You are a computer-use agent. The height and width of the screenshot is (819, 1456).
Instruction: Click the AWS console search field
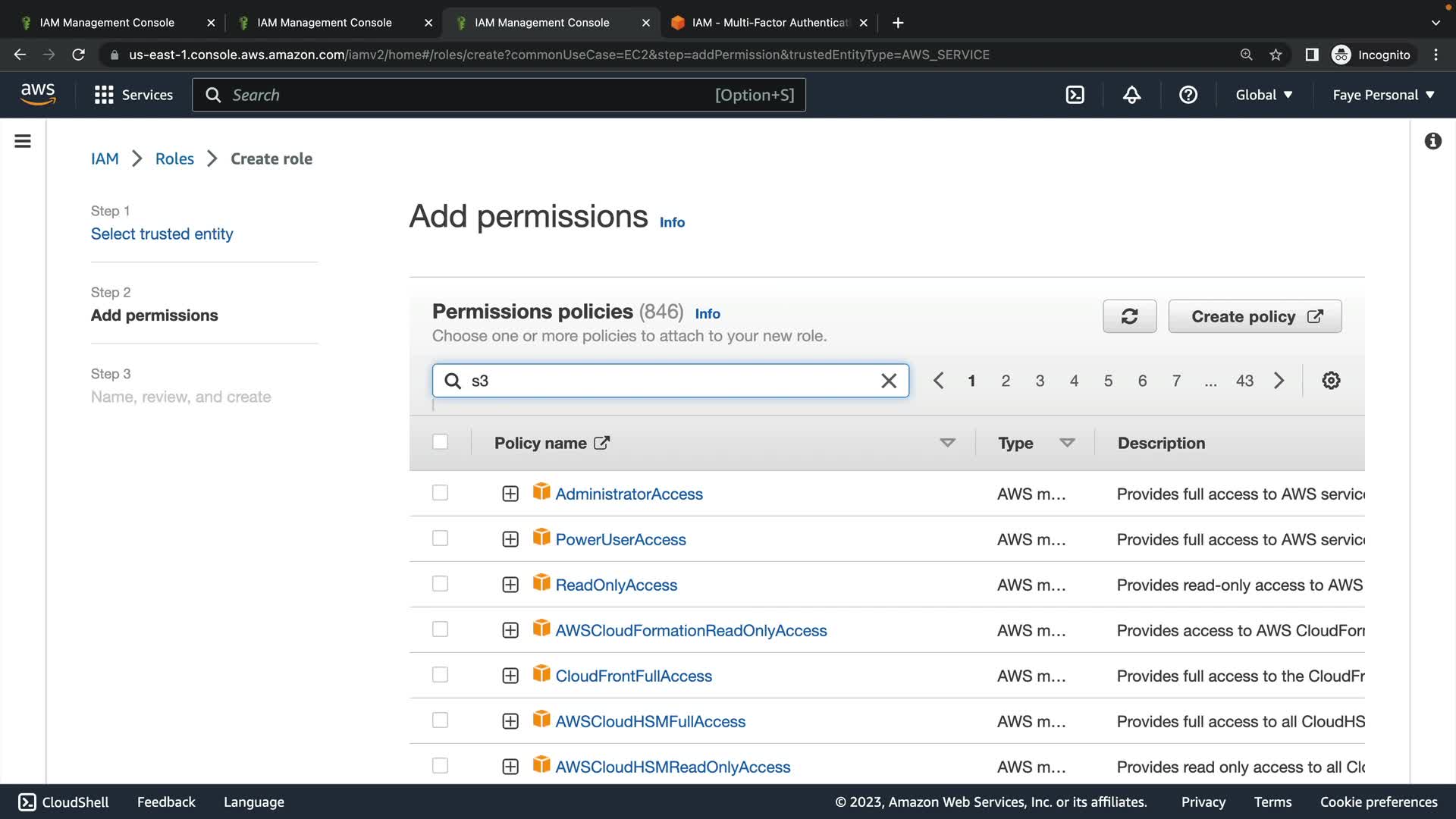[470, 95]
